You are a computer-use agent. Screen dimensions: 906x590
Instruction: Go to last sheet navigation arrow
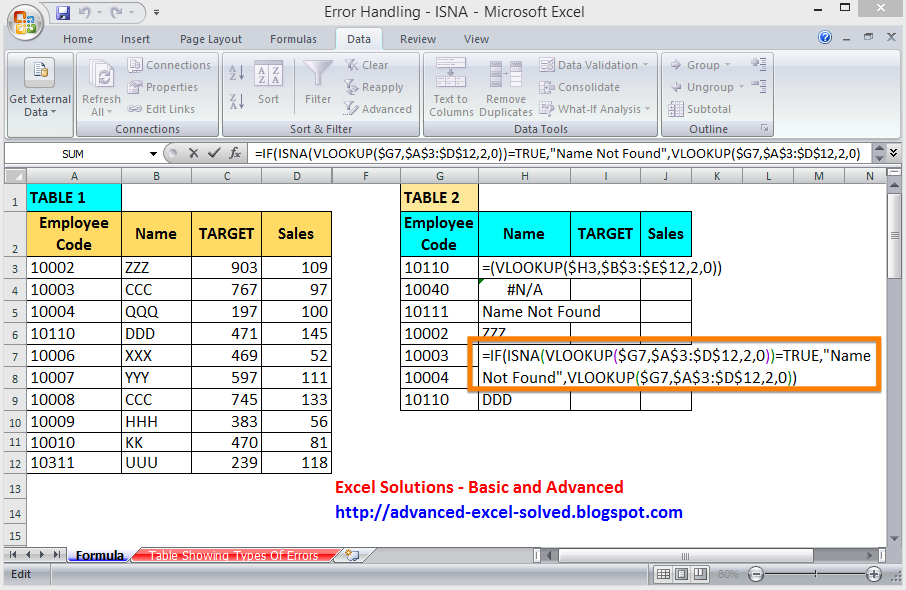(57, 555)
